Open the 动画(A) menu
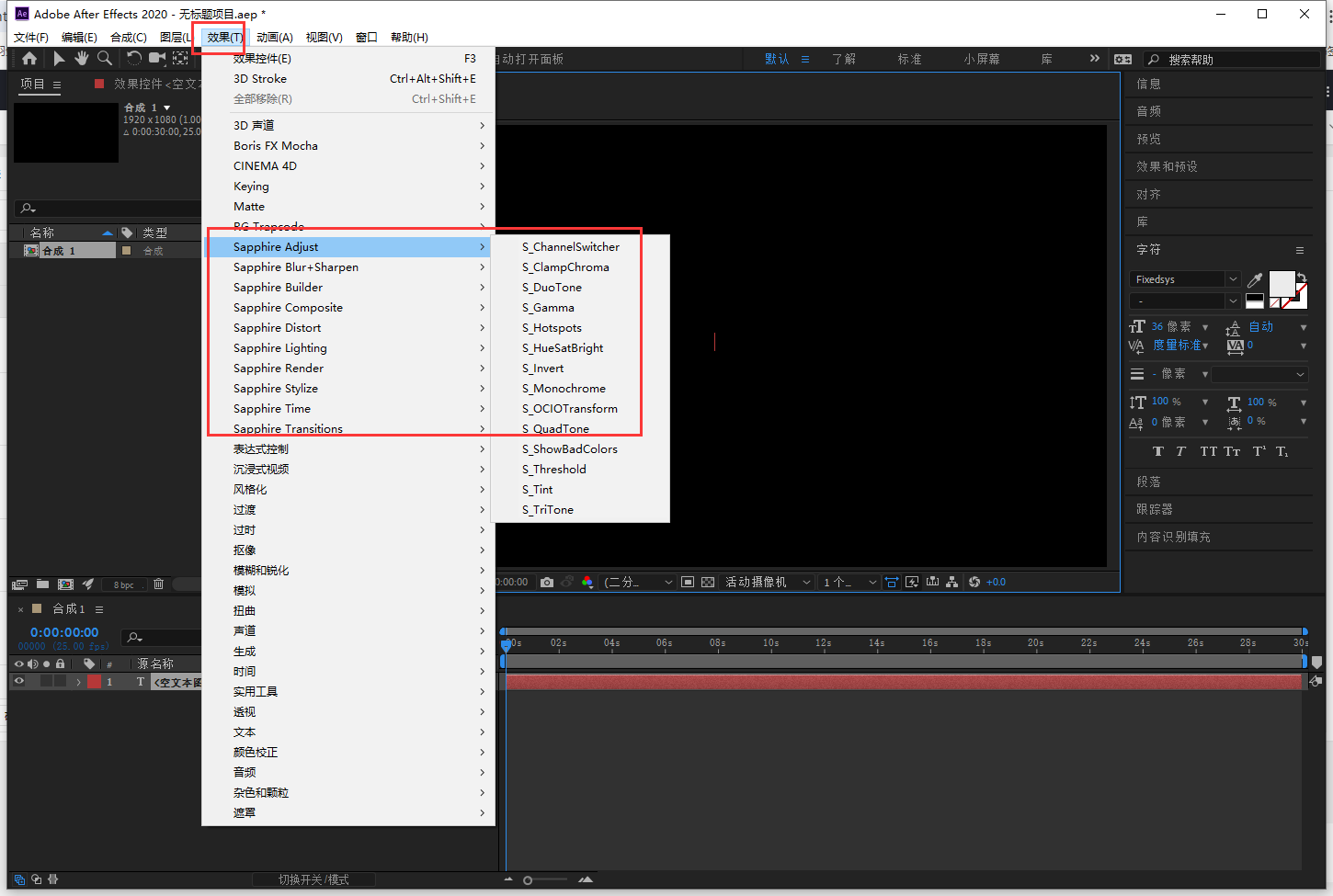The image size is (1333, 896). coord(274,38)
